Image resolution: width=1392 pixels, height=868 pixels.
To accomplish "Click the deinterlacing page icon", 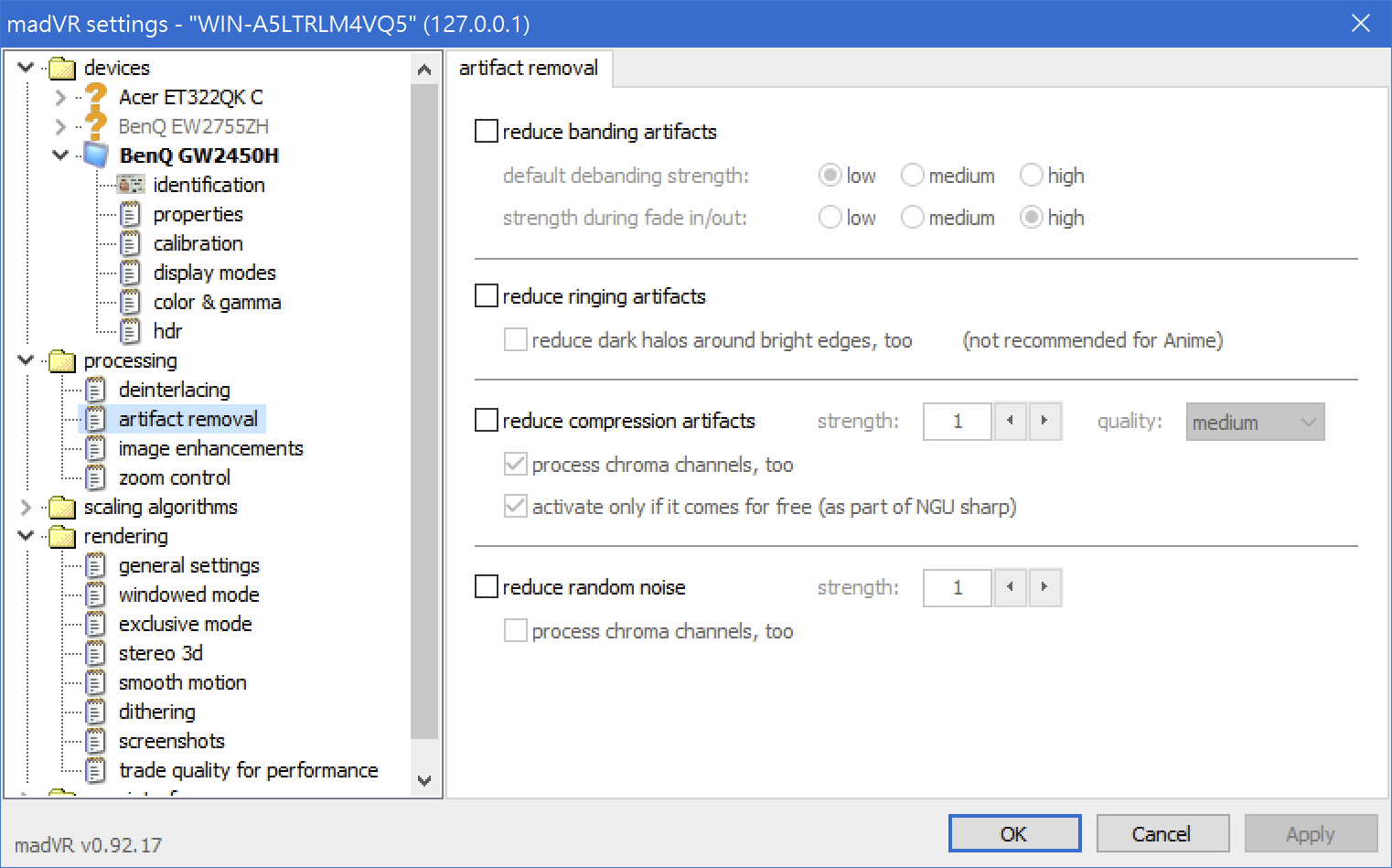I will click(96, 390).
